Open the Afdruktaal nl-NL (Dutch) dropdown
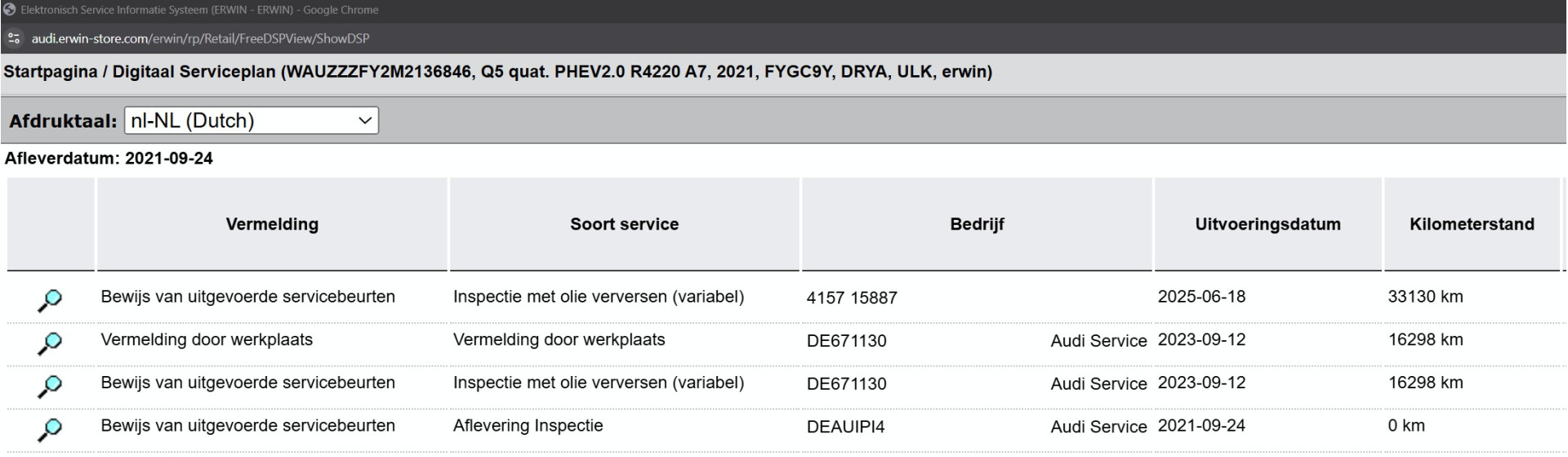Screen dimensions: 1568x457 [x=251, y=120]
